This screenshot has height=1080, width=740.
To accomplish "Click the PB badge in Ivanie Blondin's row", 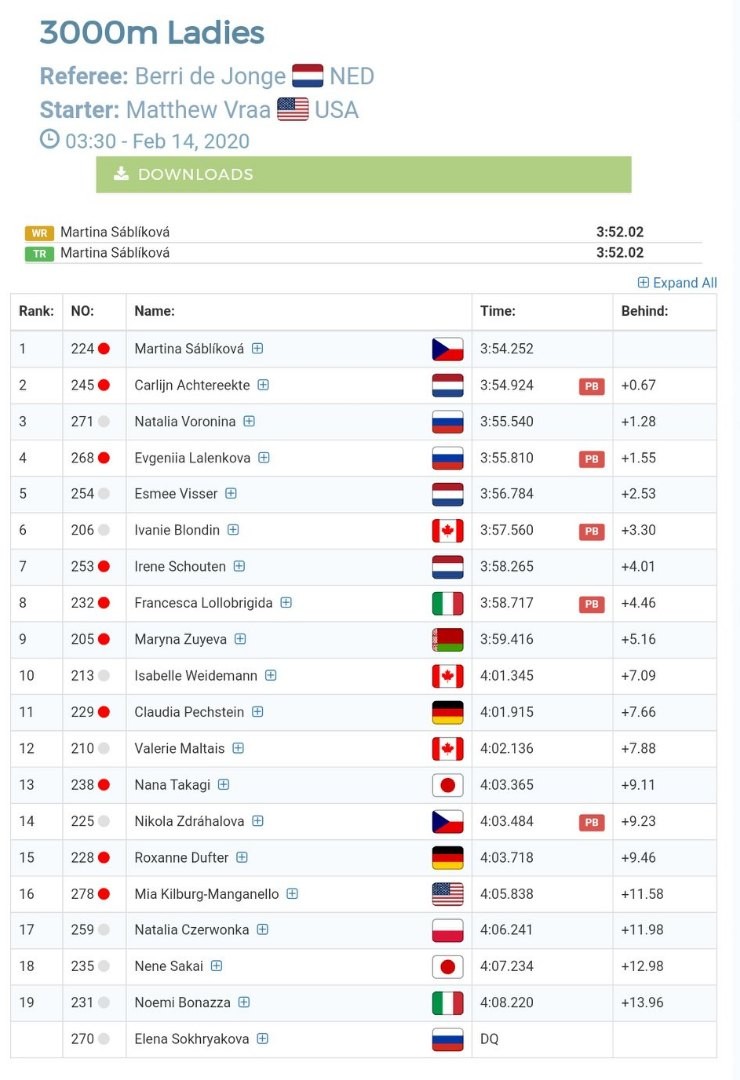I will coord(591,531).
